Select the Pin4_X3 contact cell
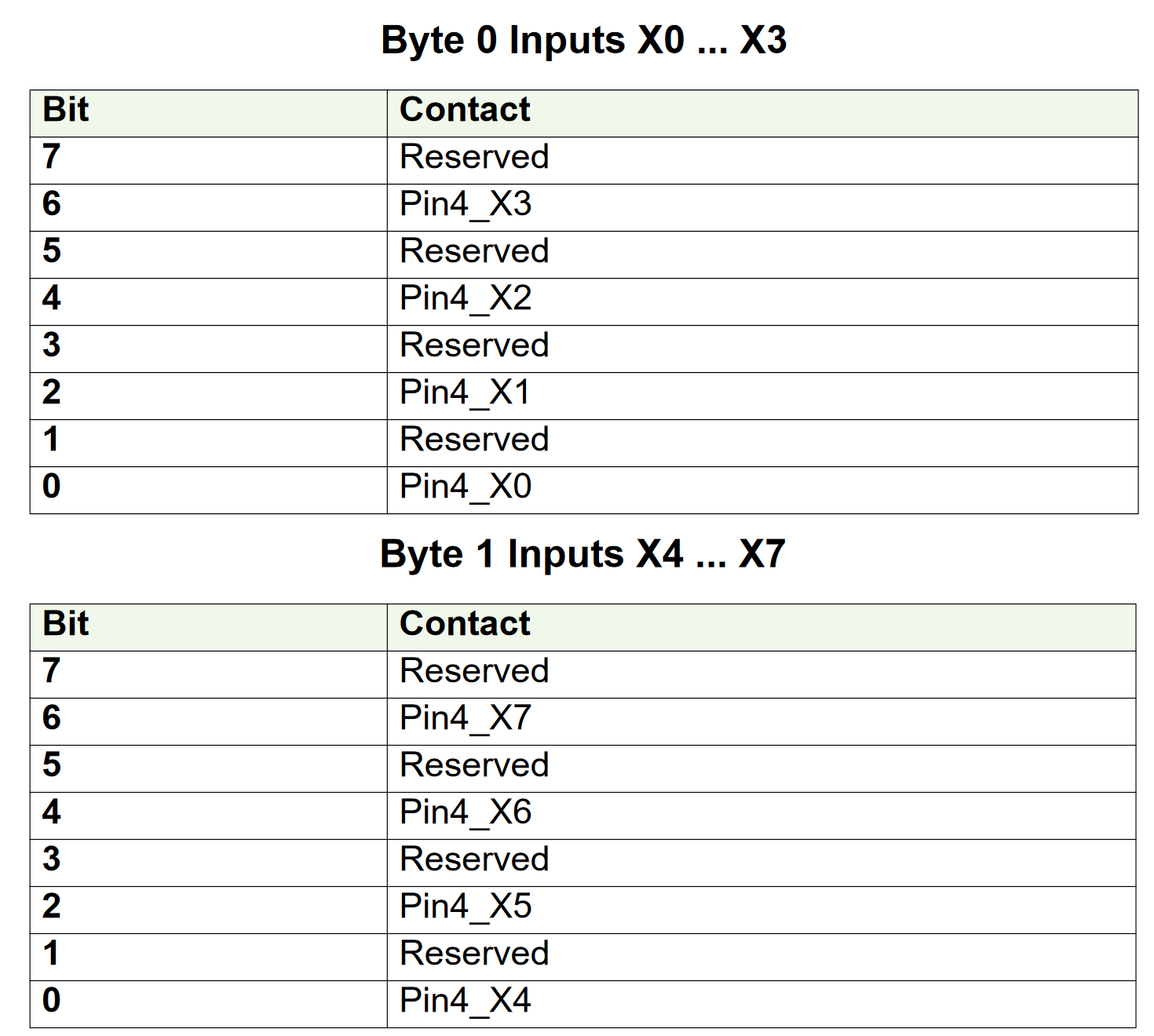This screenshot has height=1036, width=1154. pos(466,204)
